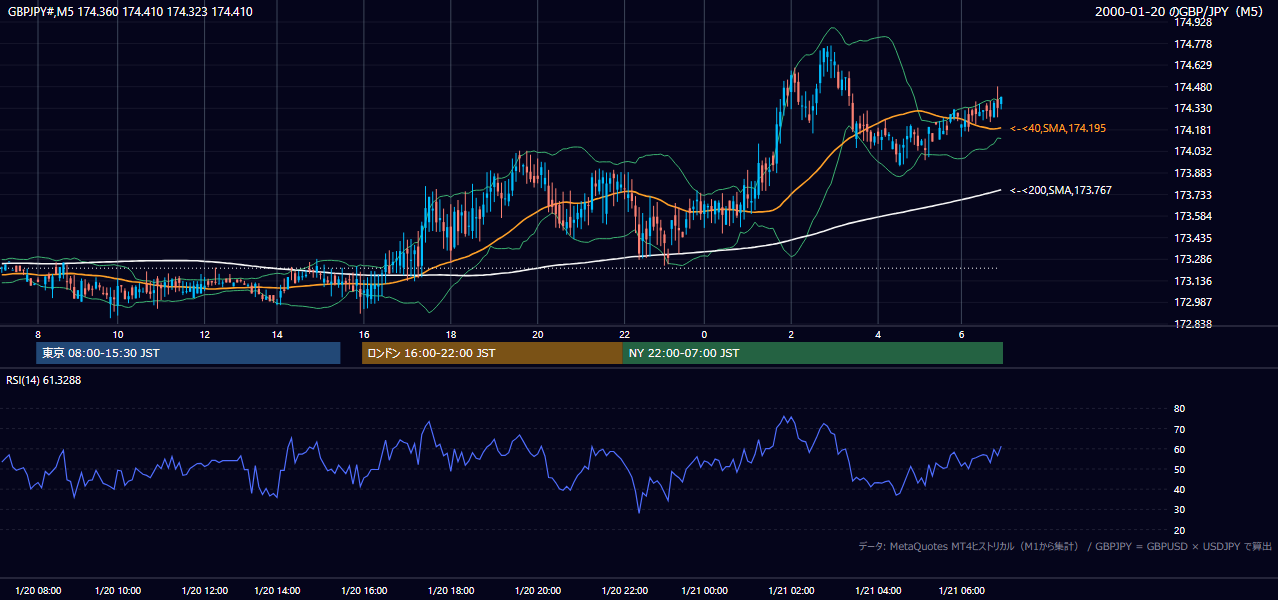Viewport: 1278px width, 600px height.
Task: Click the 200 SMA 173.767 white label
Action: point(1061,190)
